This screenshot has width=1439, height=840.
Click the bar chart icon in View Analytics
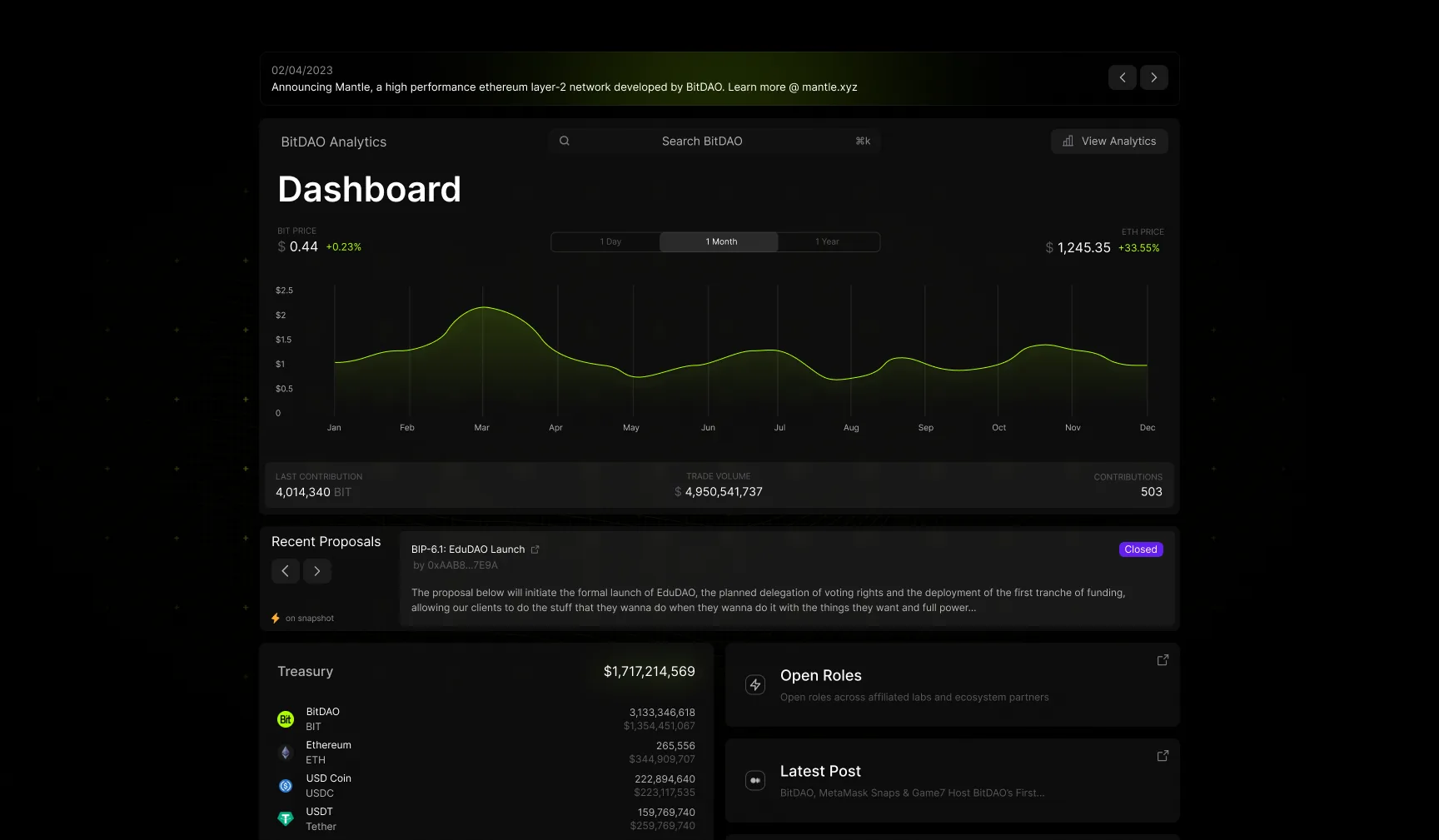click(x=1068, y=142)
